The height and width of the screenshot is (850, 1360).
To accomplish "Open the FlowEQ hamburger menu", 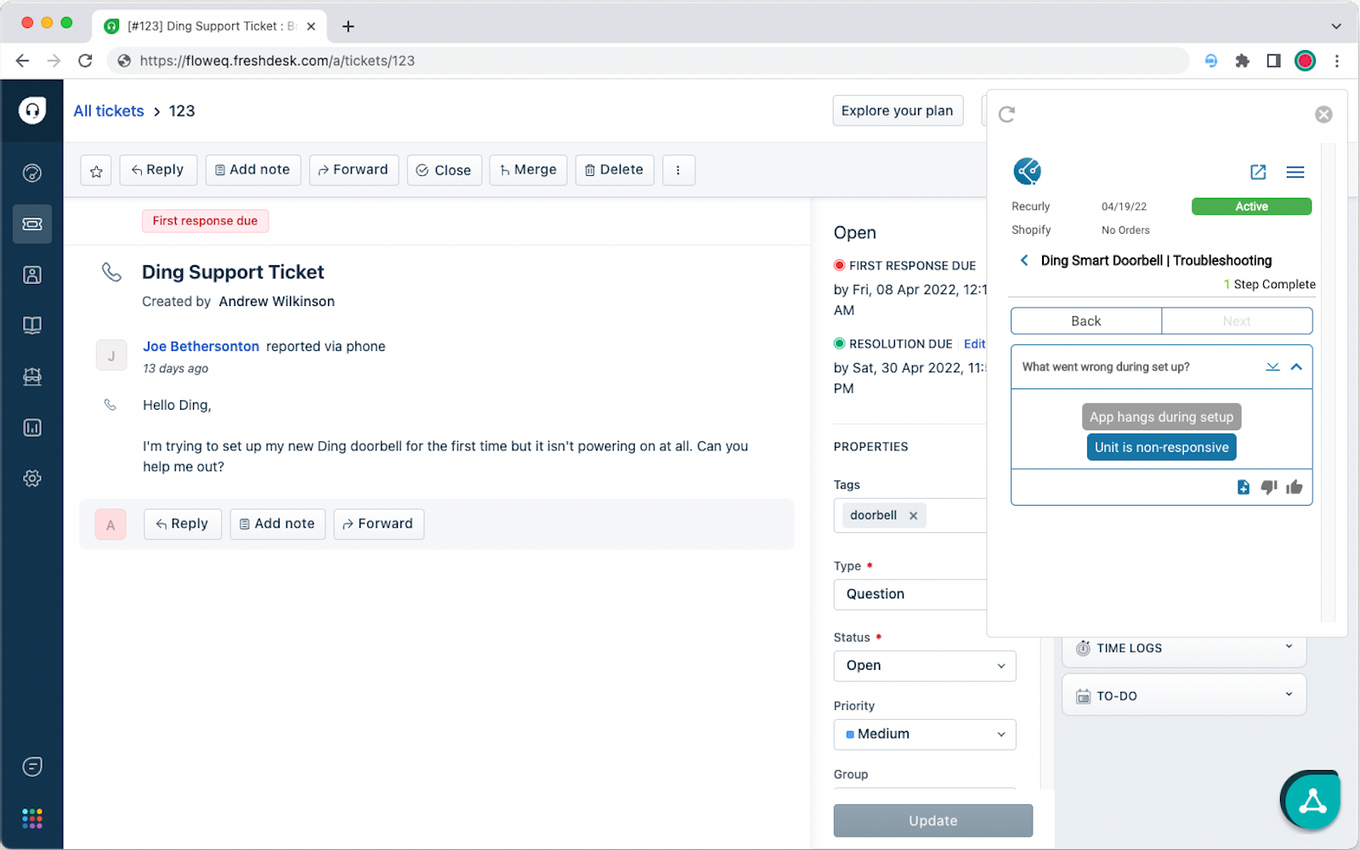I will point(1295,172).
